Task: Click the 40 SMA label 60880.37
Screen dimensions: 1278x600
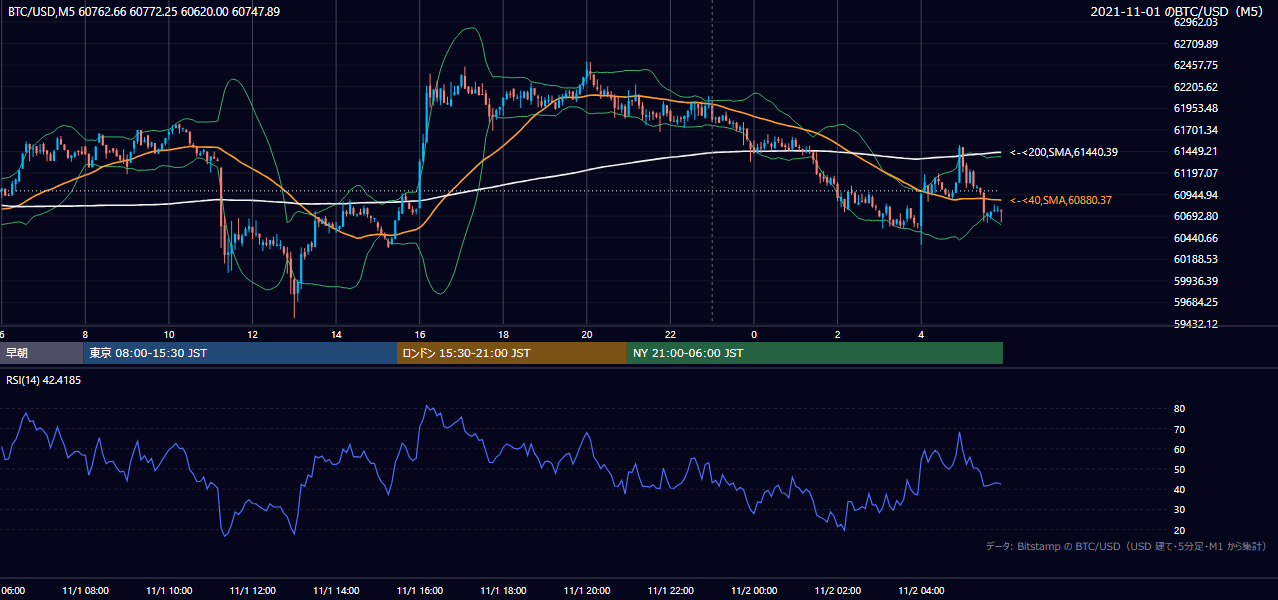Action: coord(1061,200)
